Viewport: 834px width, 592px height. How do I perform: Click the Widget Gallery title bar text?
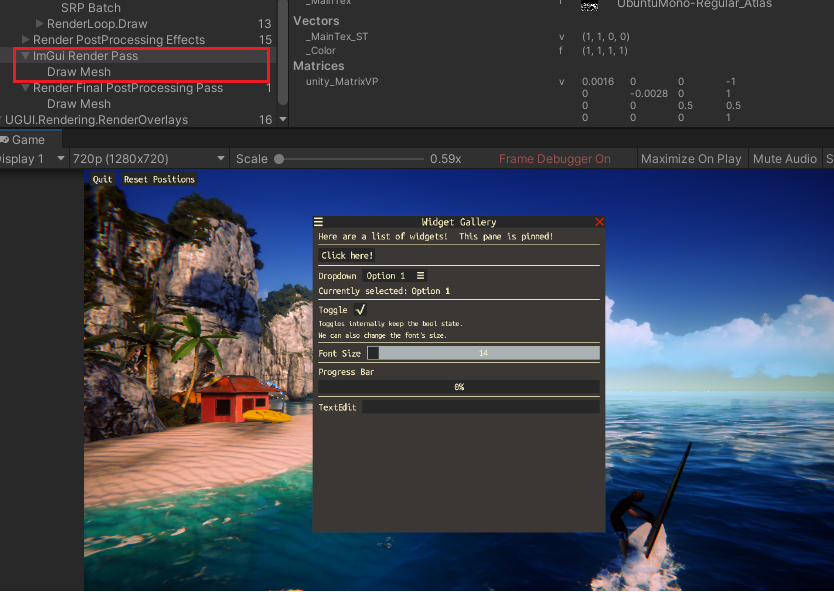point(458,222)
